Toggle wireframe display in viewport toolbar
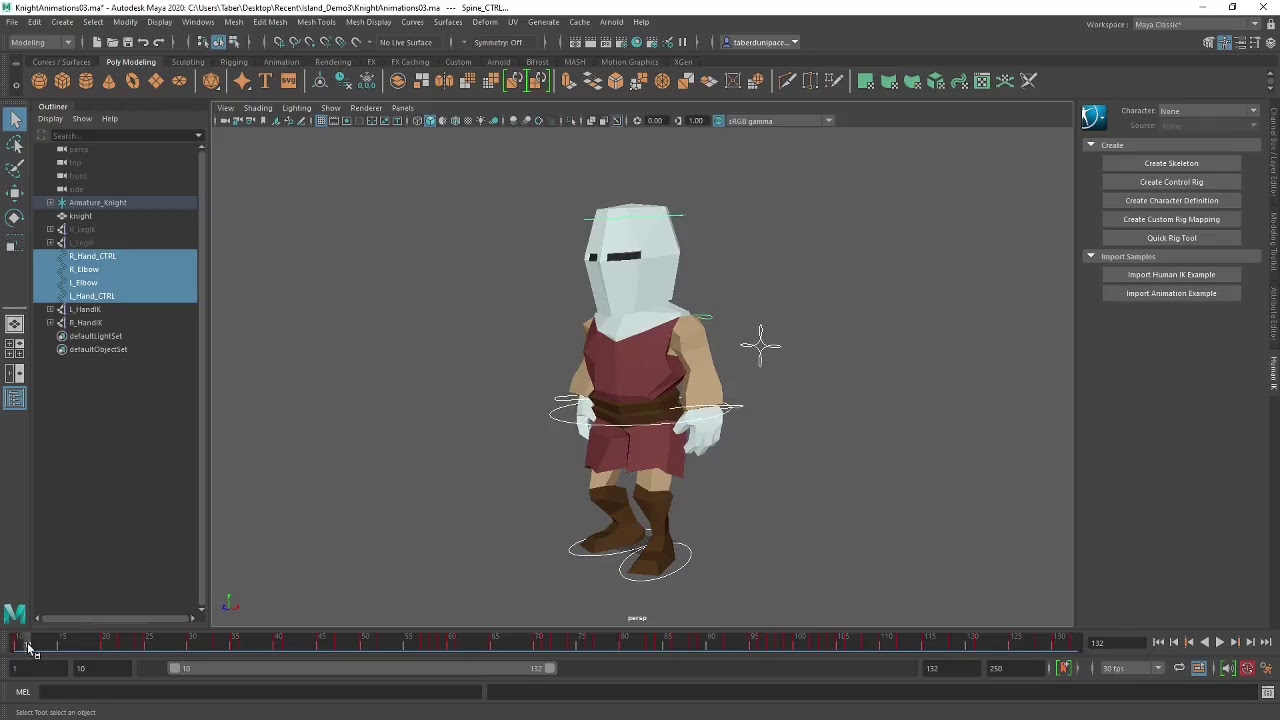This screenshot has width=1280, height=720. click(418, 121)
